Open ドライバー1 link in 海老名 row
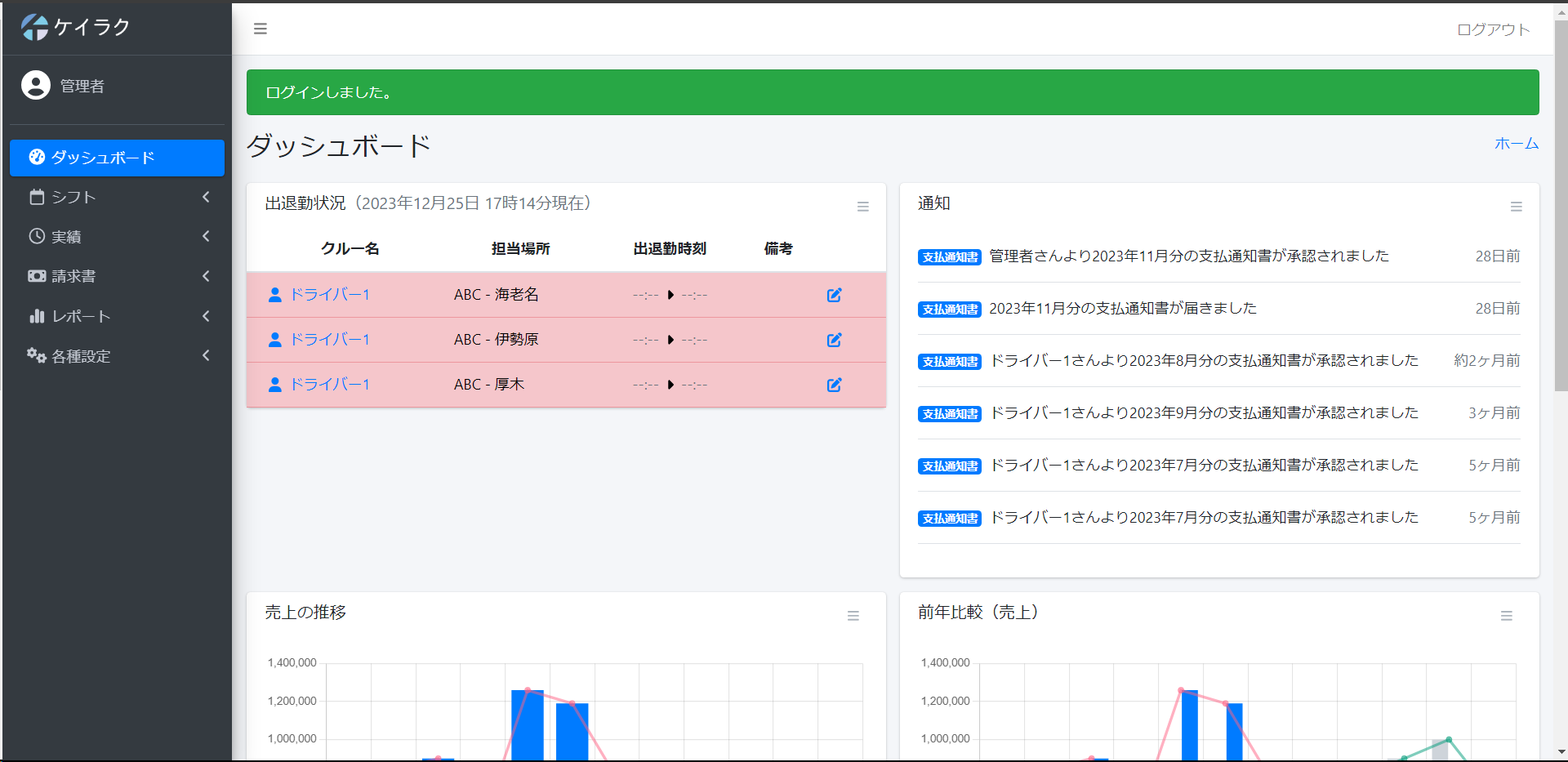 pyautogui.click(x=330, y=295)
